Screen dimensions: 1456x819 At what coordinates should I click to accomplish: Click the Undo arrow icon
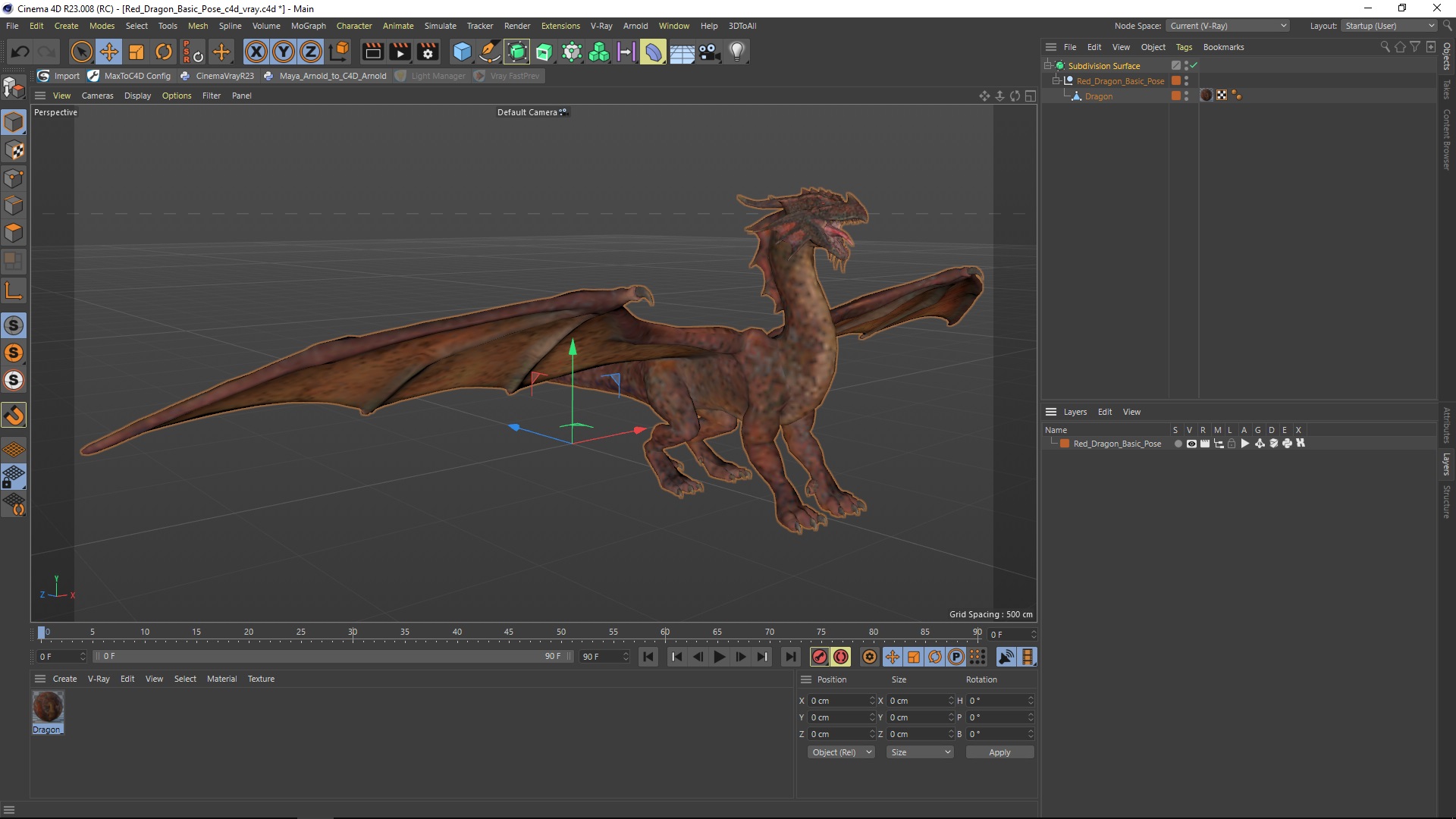[x=20, y=52]
